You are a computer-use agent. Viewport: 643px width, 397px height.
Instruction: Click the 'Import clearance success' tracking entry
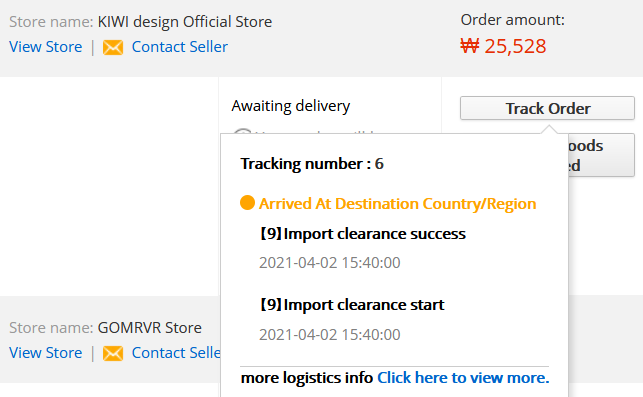pos(363,234)
